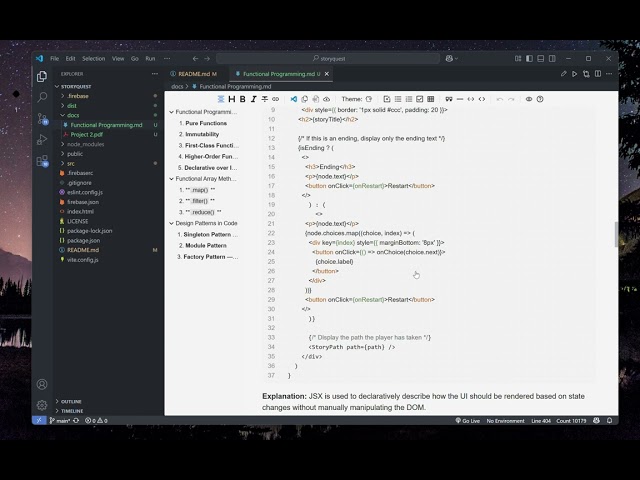Toggle preview eye icon in markdown toolbar
The image size is (640, 480).
(529, 99)
